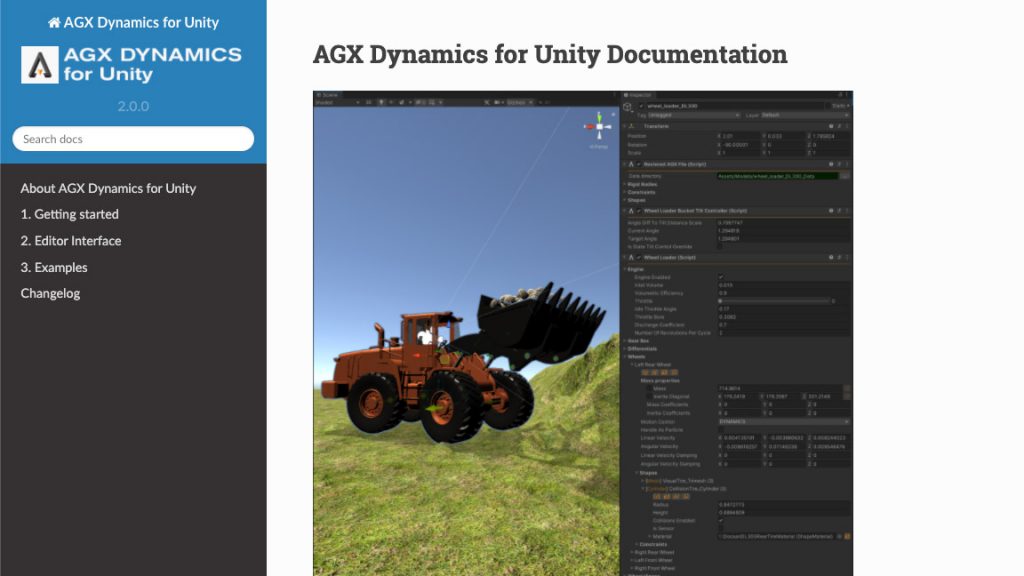This screenshot has height=576, width=1024.
Task: Click the wheel loader Unity editor screenshot
Action: point(583,333)
